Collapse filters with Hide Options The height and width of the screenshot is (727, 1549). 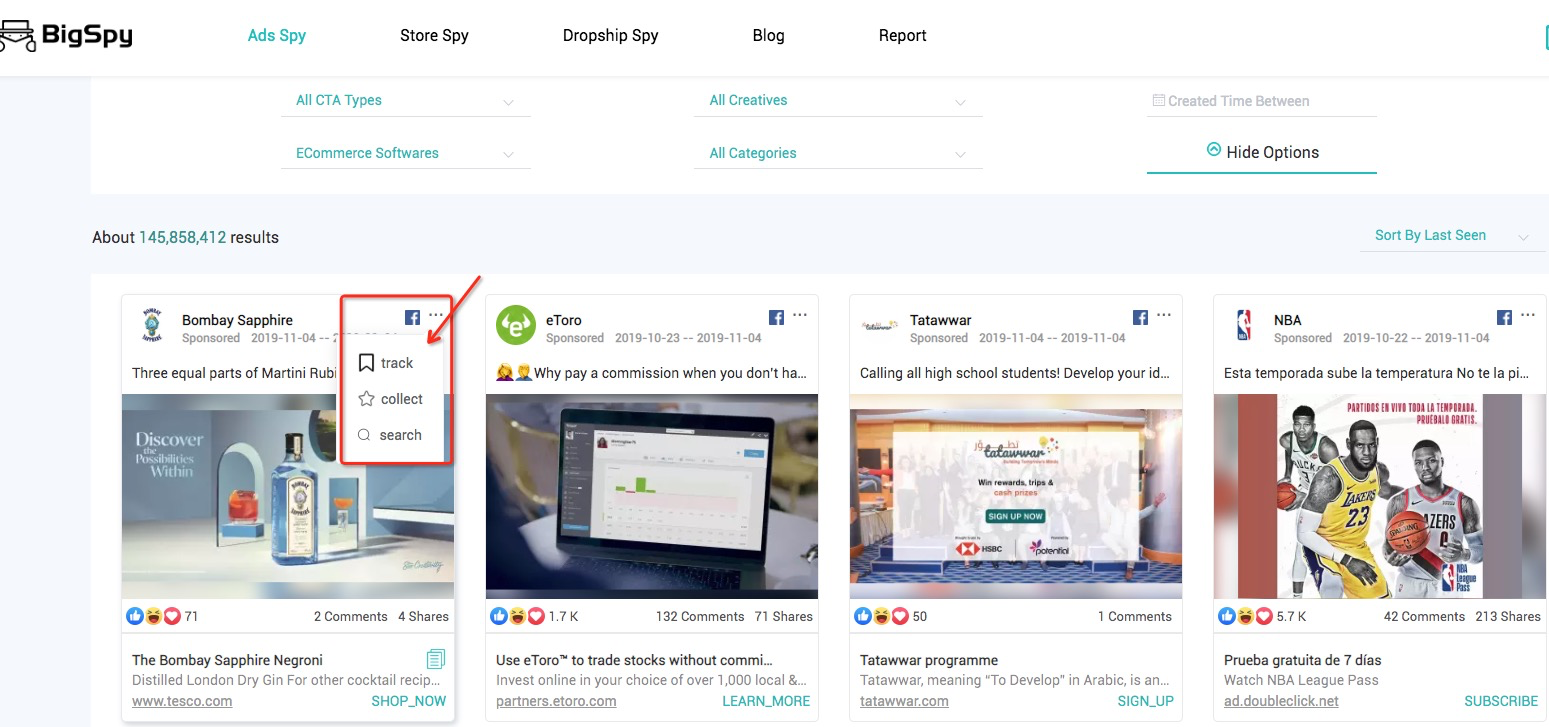(1262, 152)
